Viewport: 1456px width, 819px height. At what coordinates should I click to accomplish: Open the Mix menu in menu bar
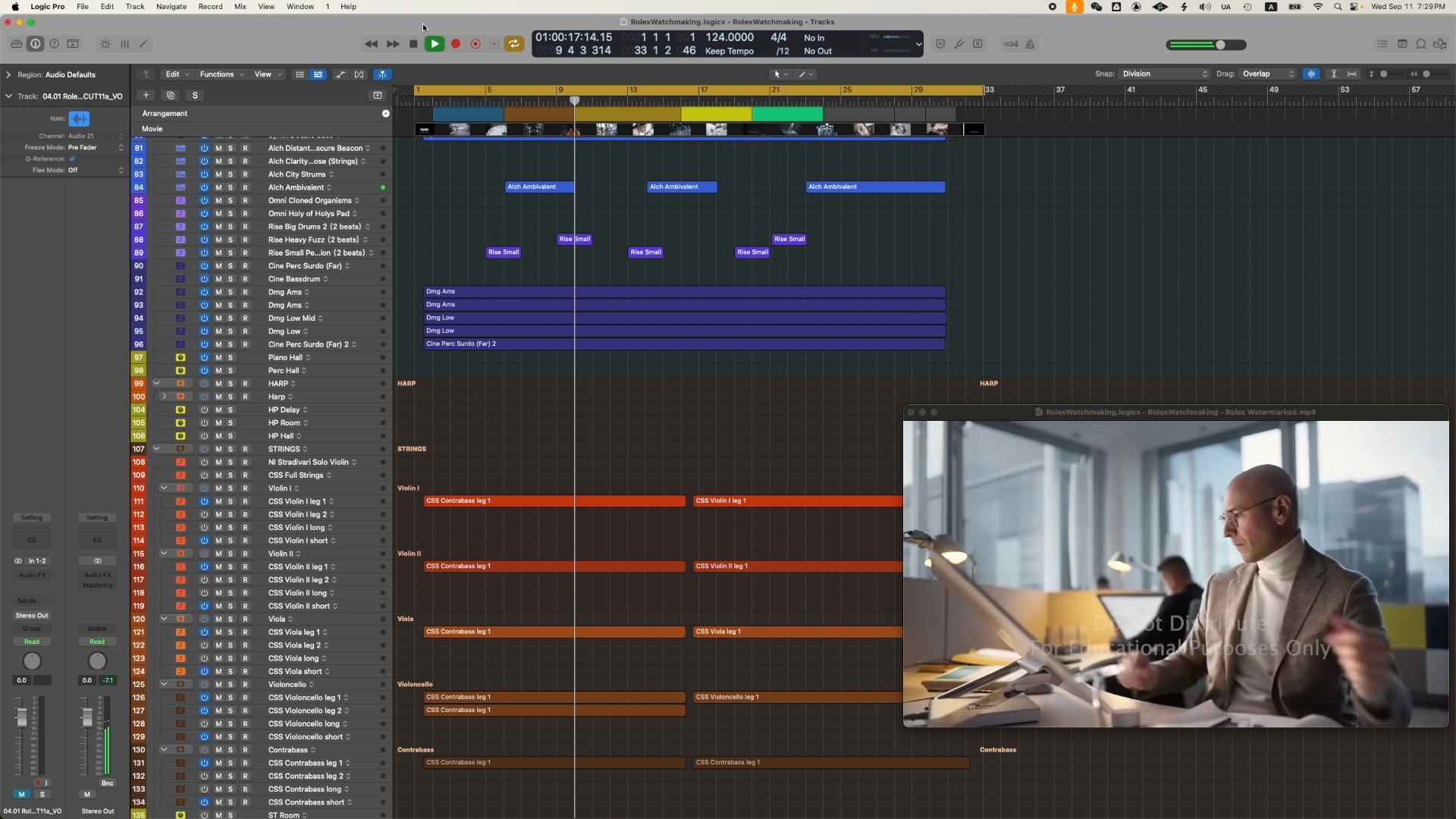point(240,7)
